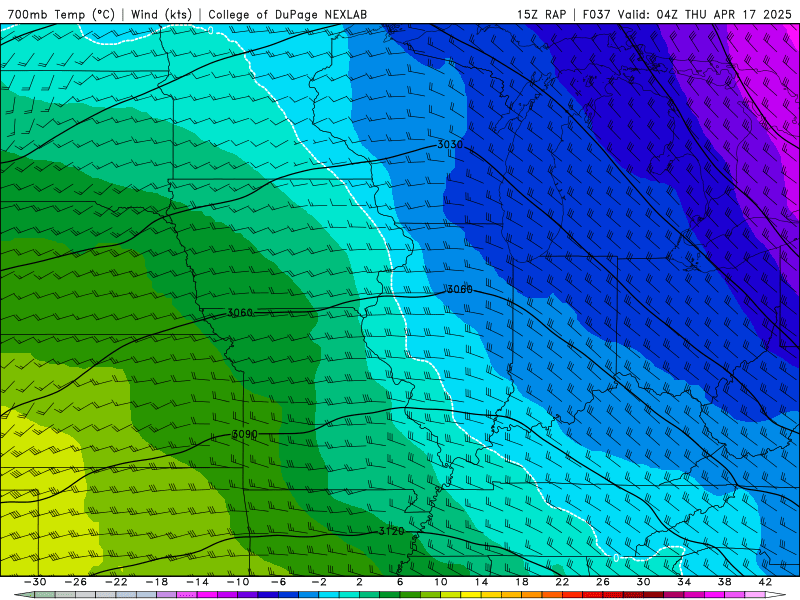Click the 'F037' forecast hour label
Image resolution: width=800 pixels, height=600 pixels.
click(596, 14)
